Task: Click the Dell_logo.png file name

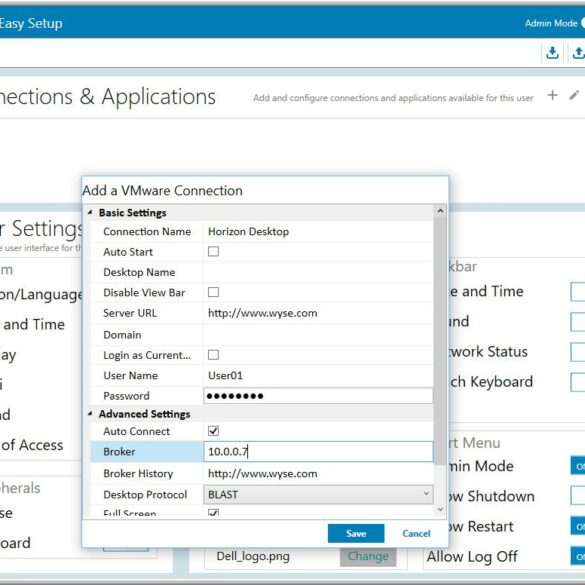Action: (x=253, y=556)
